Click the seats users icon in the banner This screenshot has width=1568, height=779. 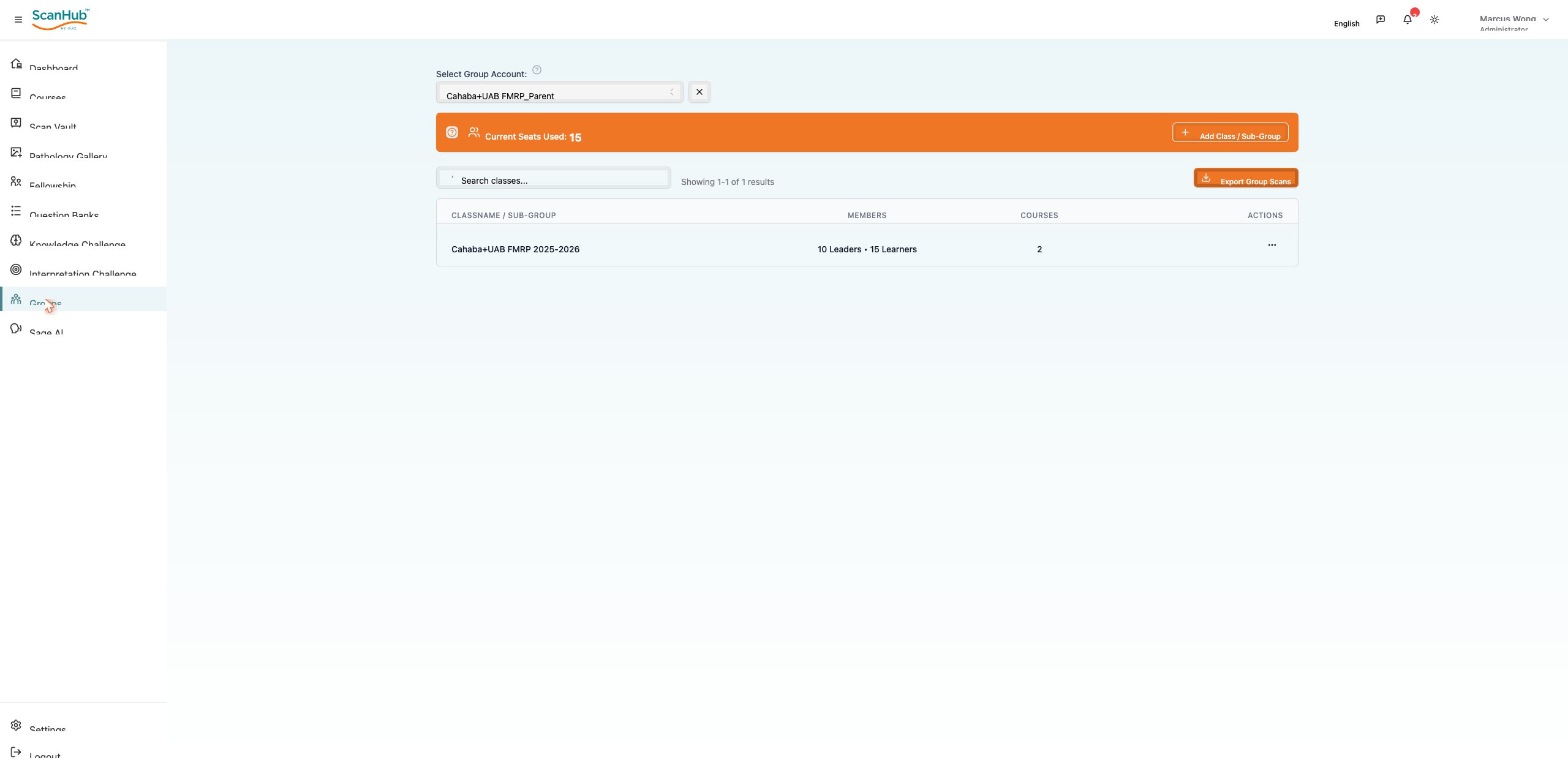pyautogui.click(x=474, y=132)
